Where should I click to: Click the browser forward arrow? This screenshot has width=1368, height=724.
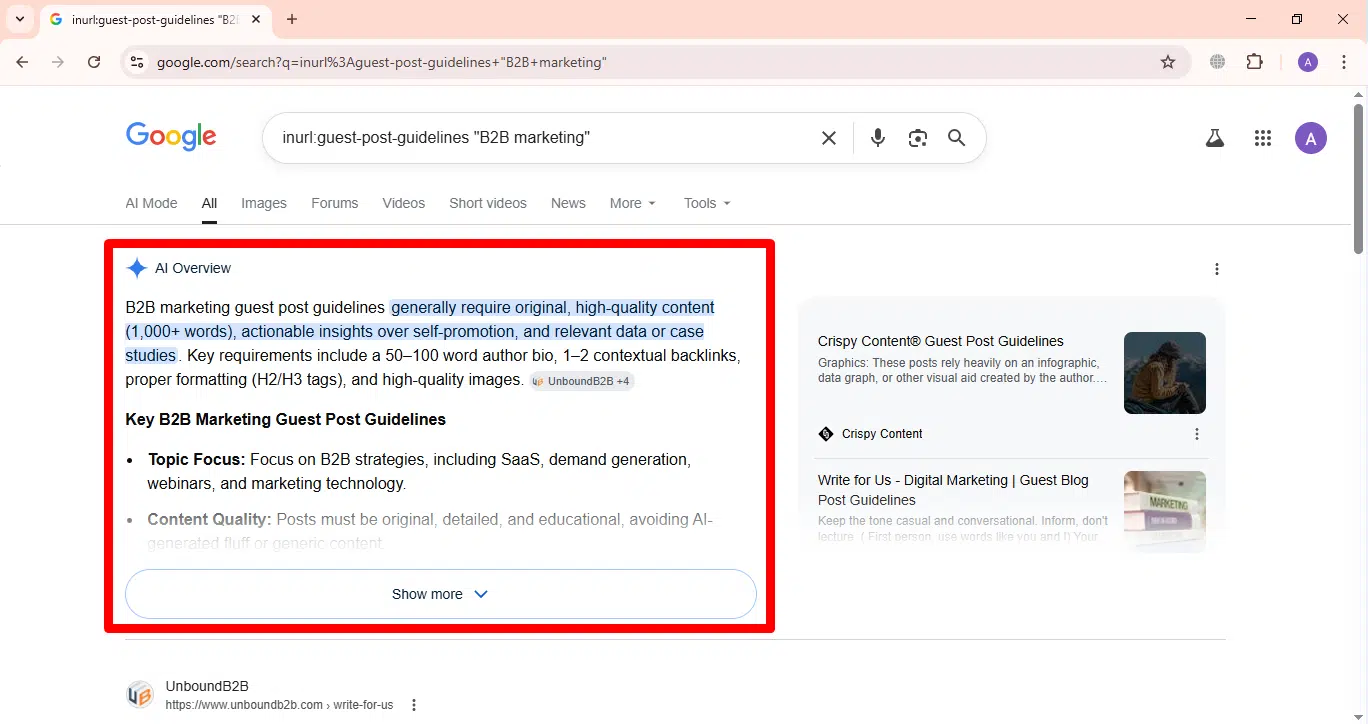pos(58,62)
